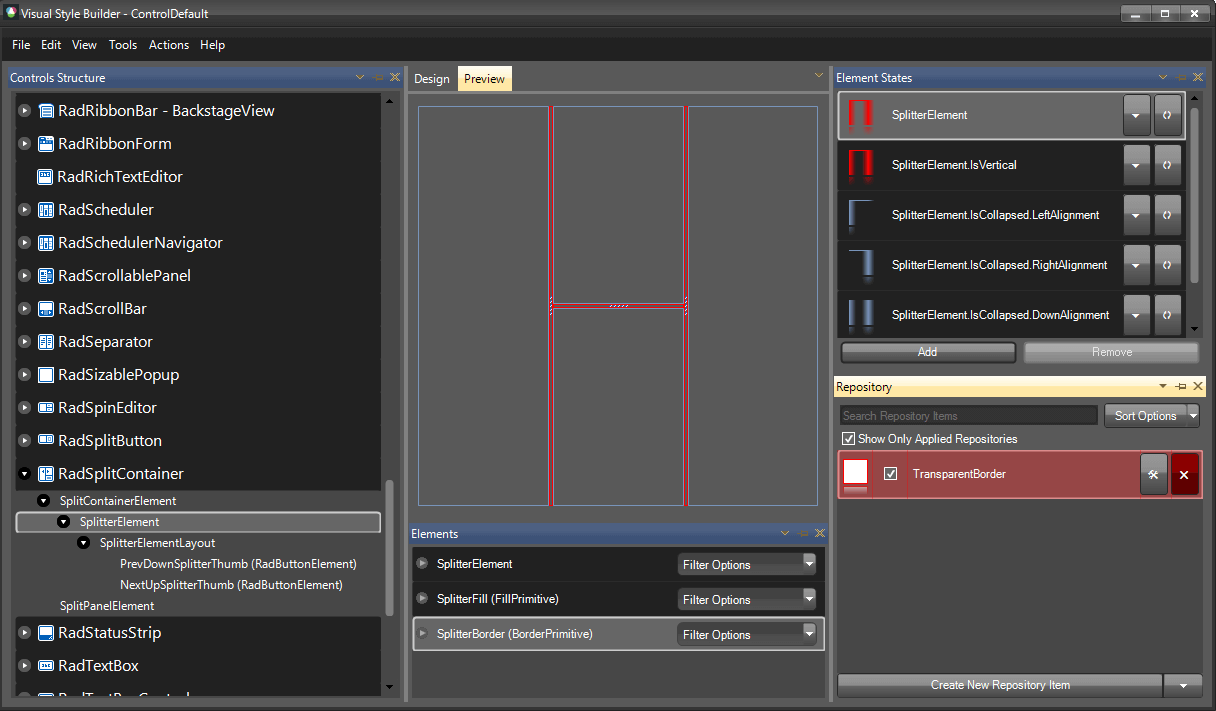Click braces button for SplitterElement.IsVertical state
This screenshot has width=1216, height=711.
[1167, 165]
